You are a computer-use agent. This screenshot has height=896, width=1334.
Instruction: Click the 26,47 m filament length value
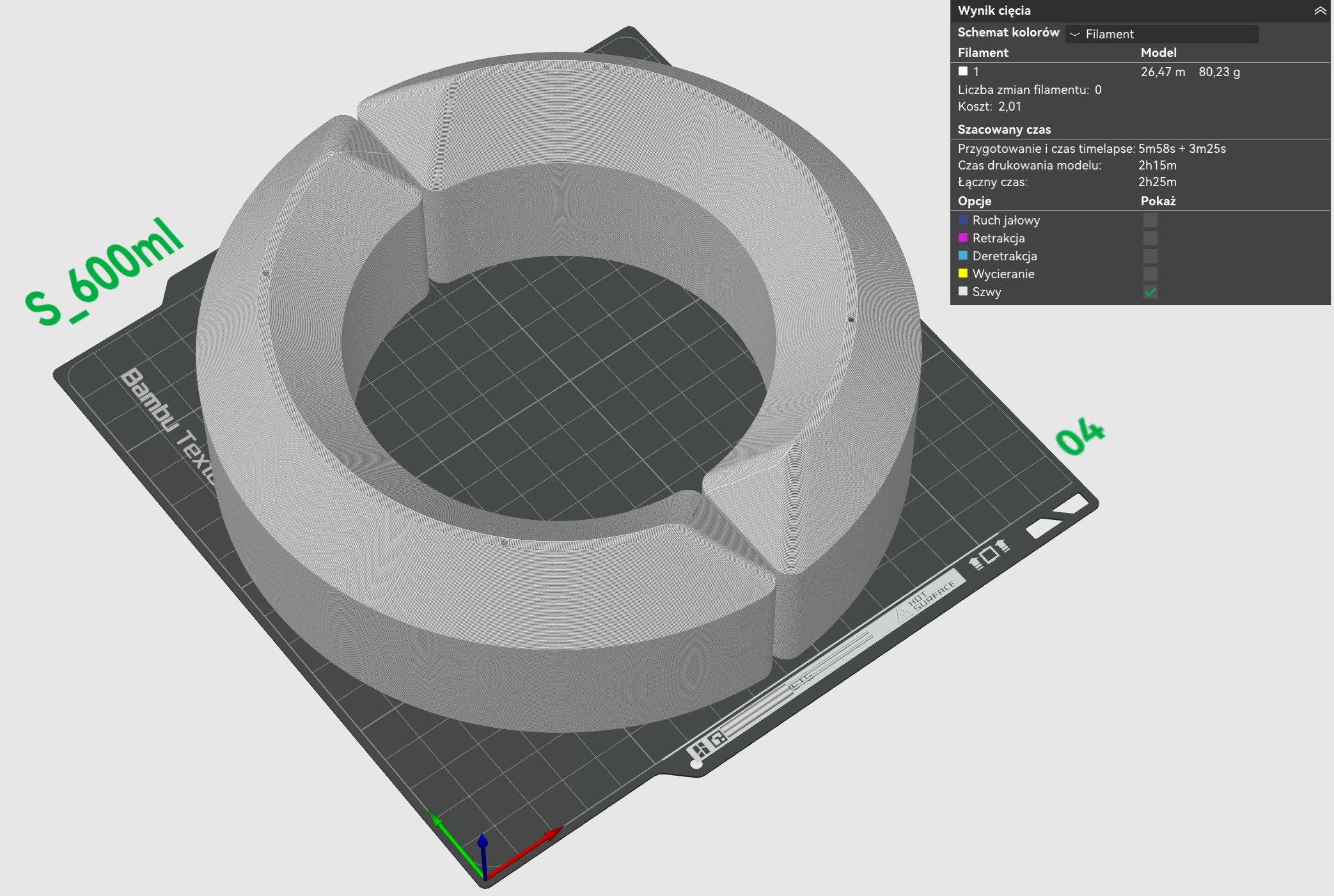coord(1163,72)
